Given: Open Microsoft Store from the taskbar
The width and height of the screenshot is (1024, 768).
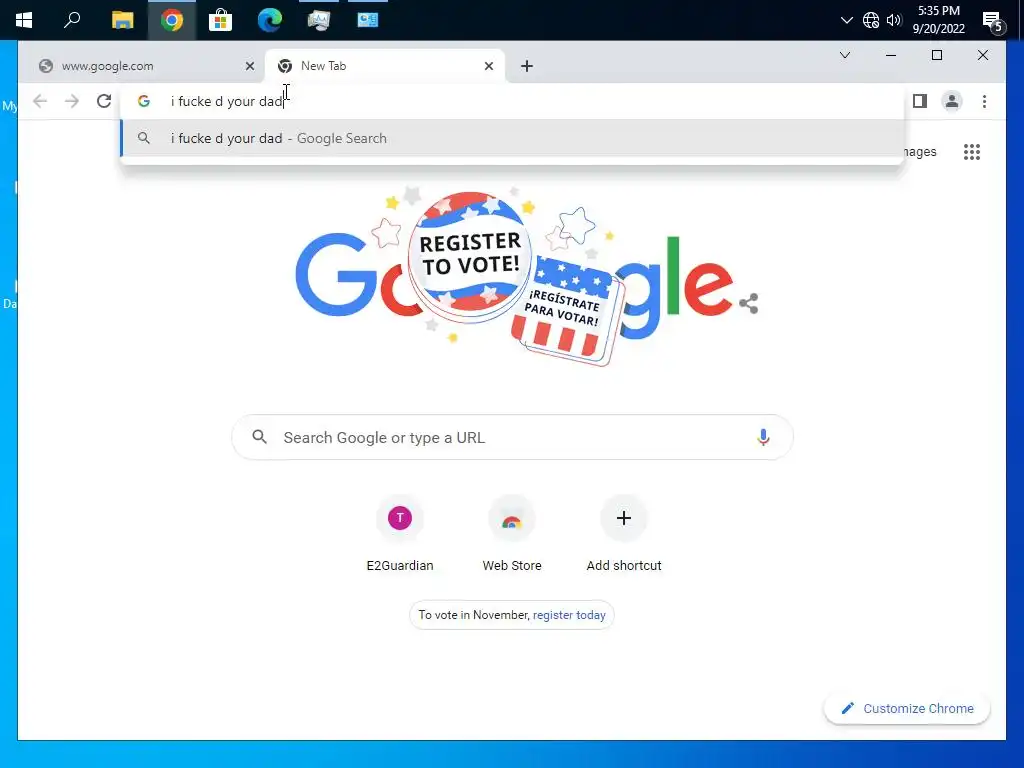Looking at the screenshot, I should point(221,20).
